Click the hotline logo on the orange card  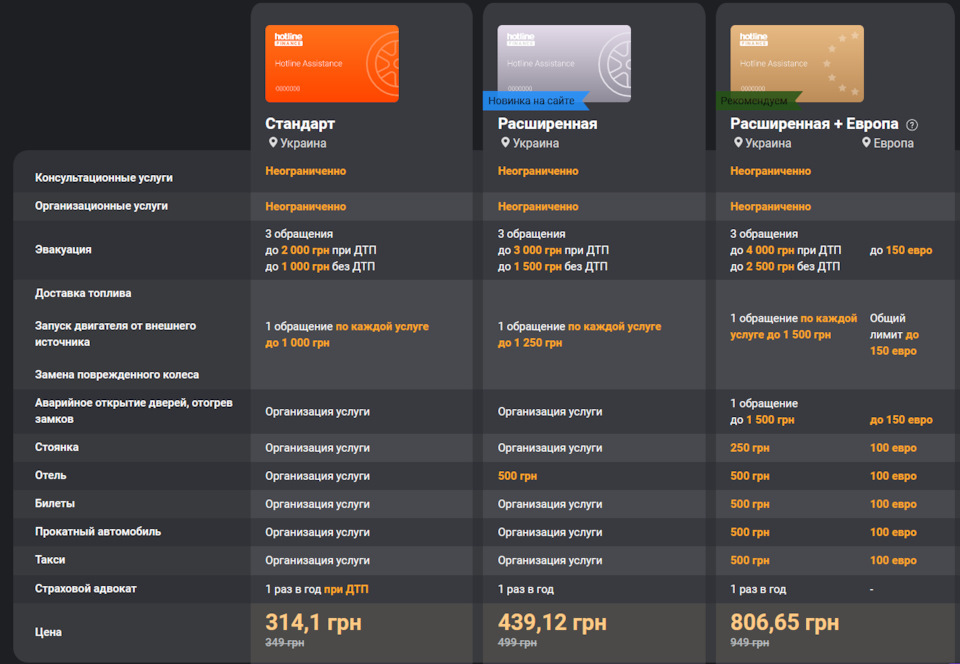288,39
